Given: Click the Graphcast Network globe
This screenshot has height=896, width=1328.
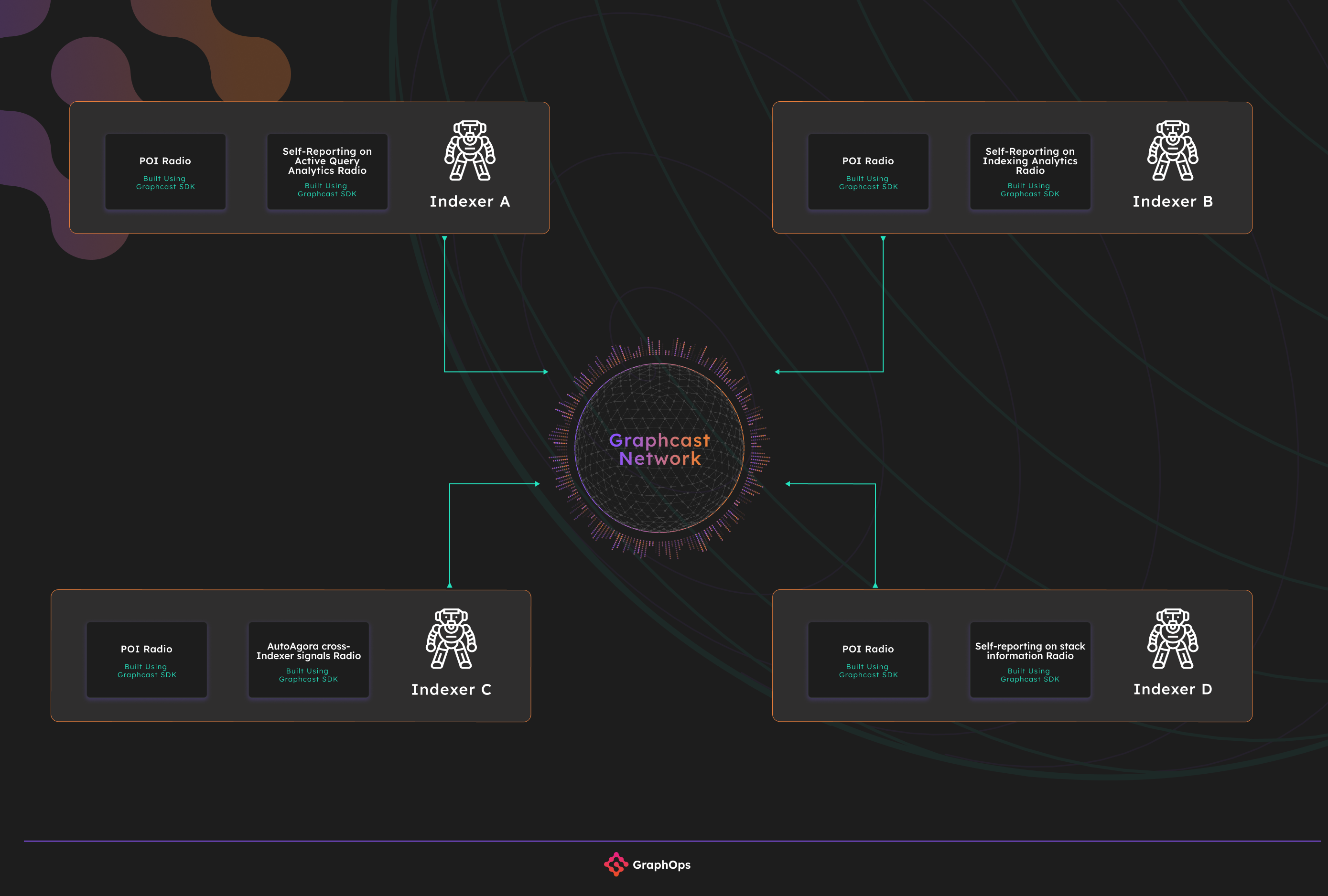Looking at the screenshot, I should click(x=659, y=448).
